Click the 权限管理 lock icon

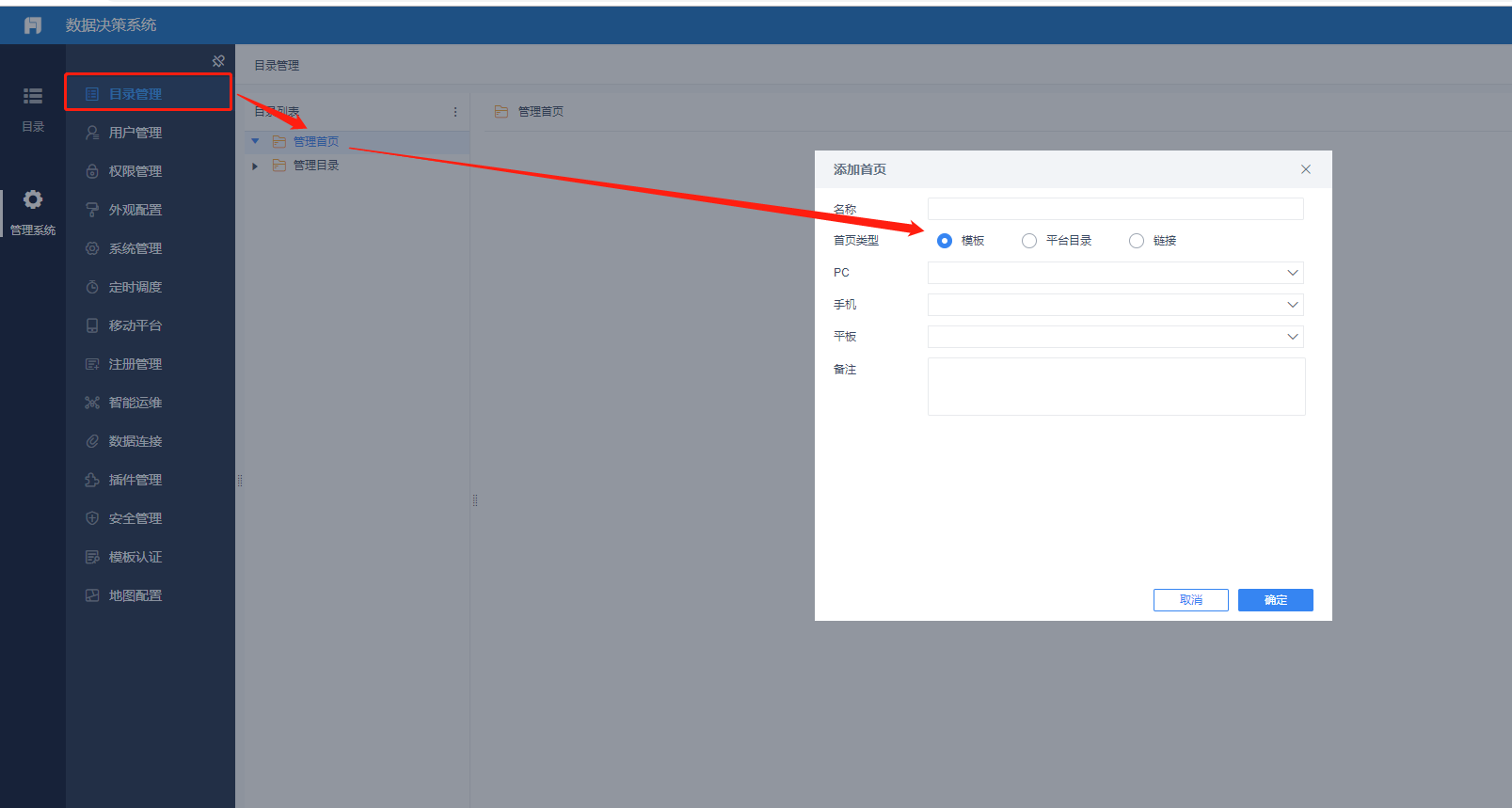(x=92, y=171)
